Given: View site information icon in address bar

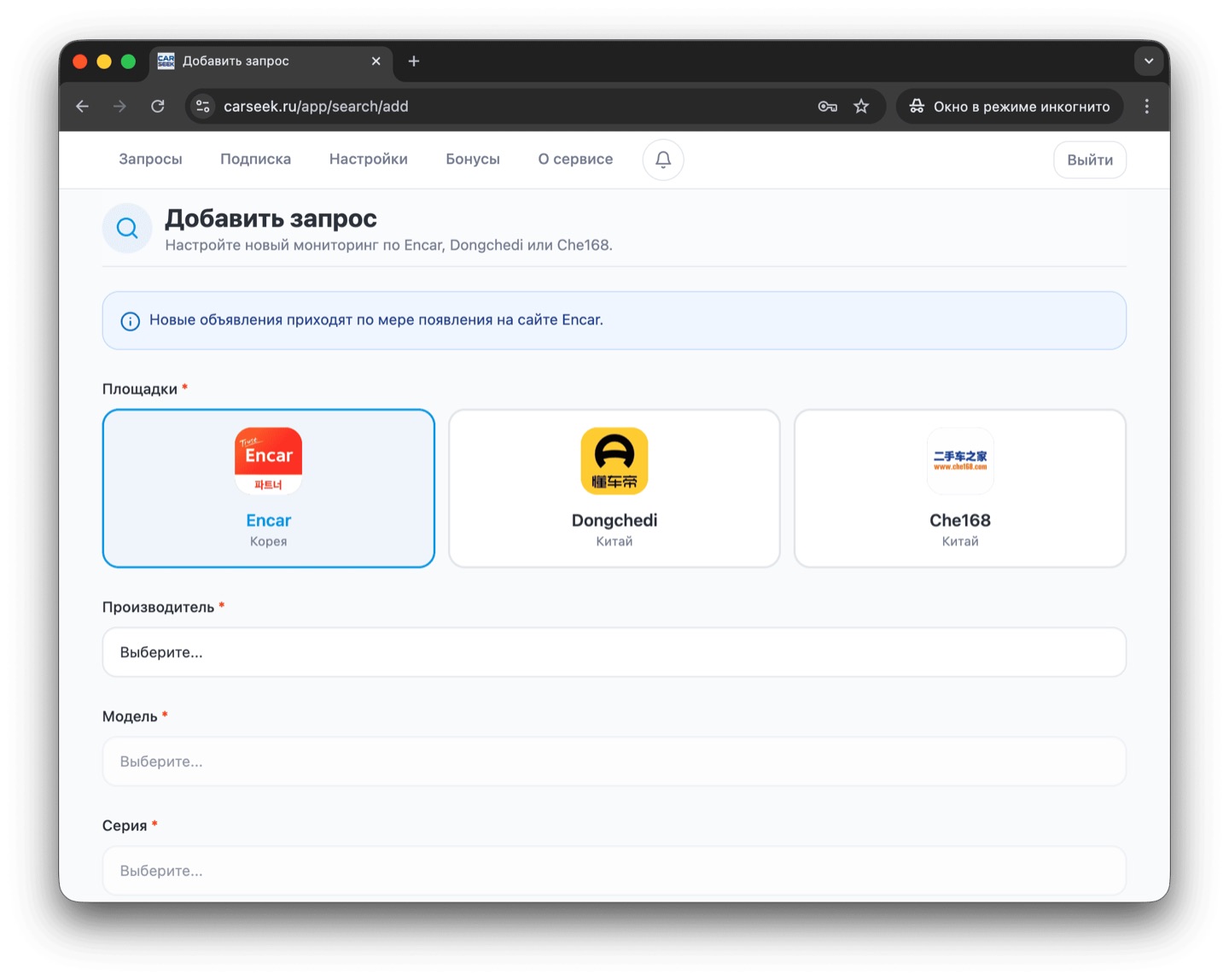Looking at the screenshot, I should pos(203,107).
